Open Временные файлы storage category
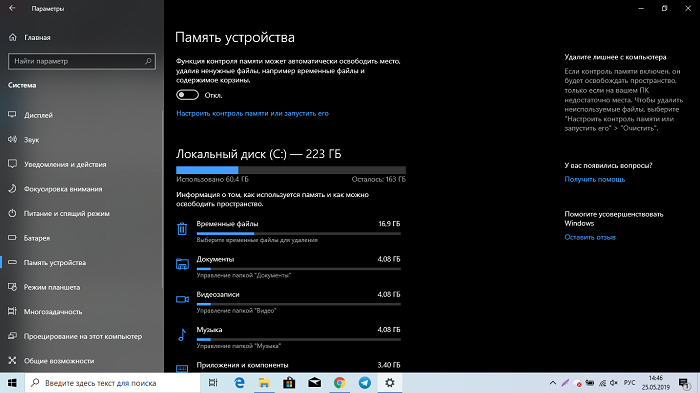This screenshot has height=393, width=700. tap(288, 232)
